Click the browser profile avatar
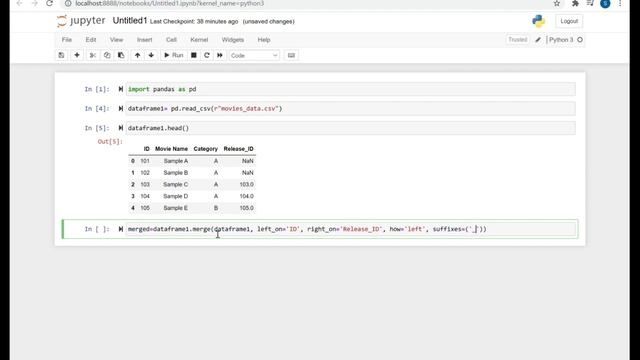The height and width of the screenshot is (360, 640). [x=605, y=3]
